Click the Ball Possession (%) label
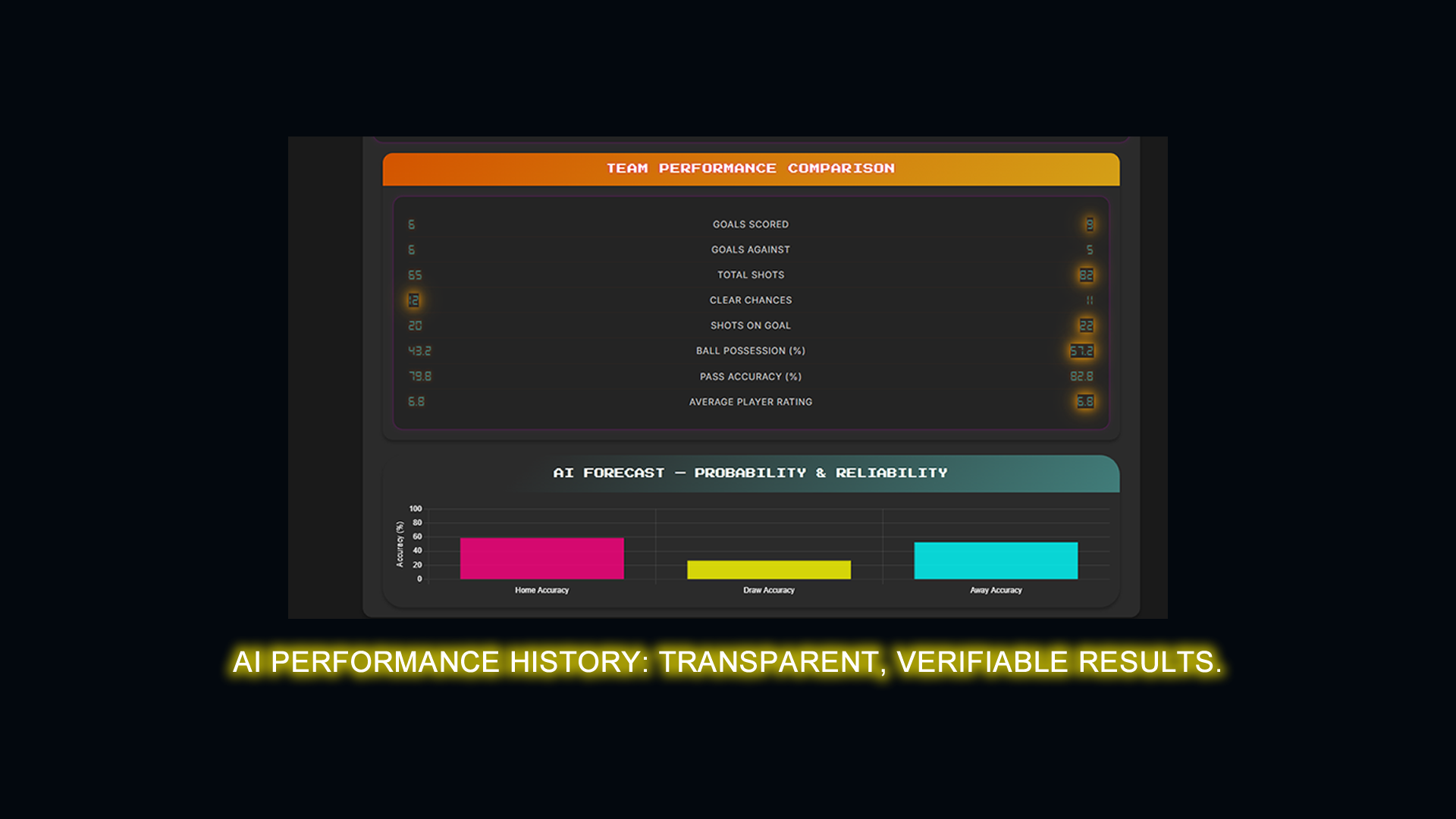Screen dimensions: 1456x819 click(x=750, y=351)
